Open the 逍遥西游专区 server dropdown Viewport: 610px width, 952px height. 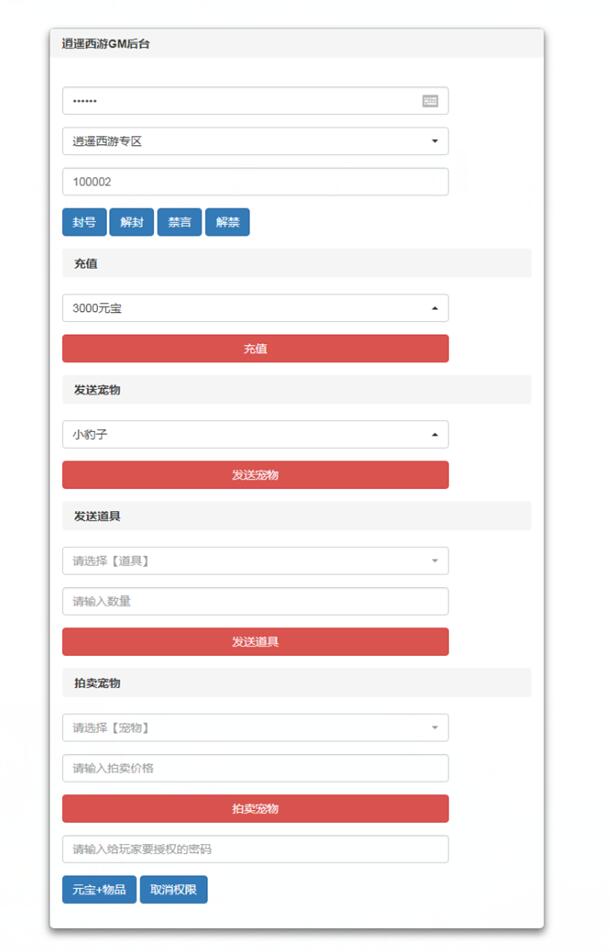click(255, 141)
